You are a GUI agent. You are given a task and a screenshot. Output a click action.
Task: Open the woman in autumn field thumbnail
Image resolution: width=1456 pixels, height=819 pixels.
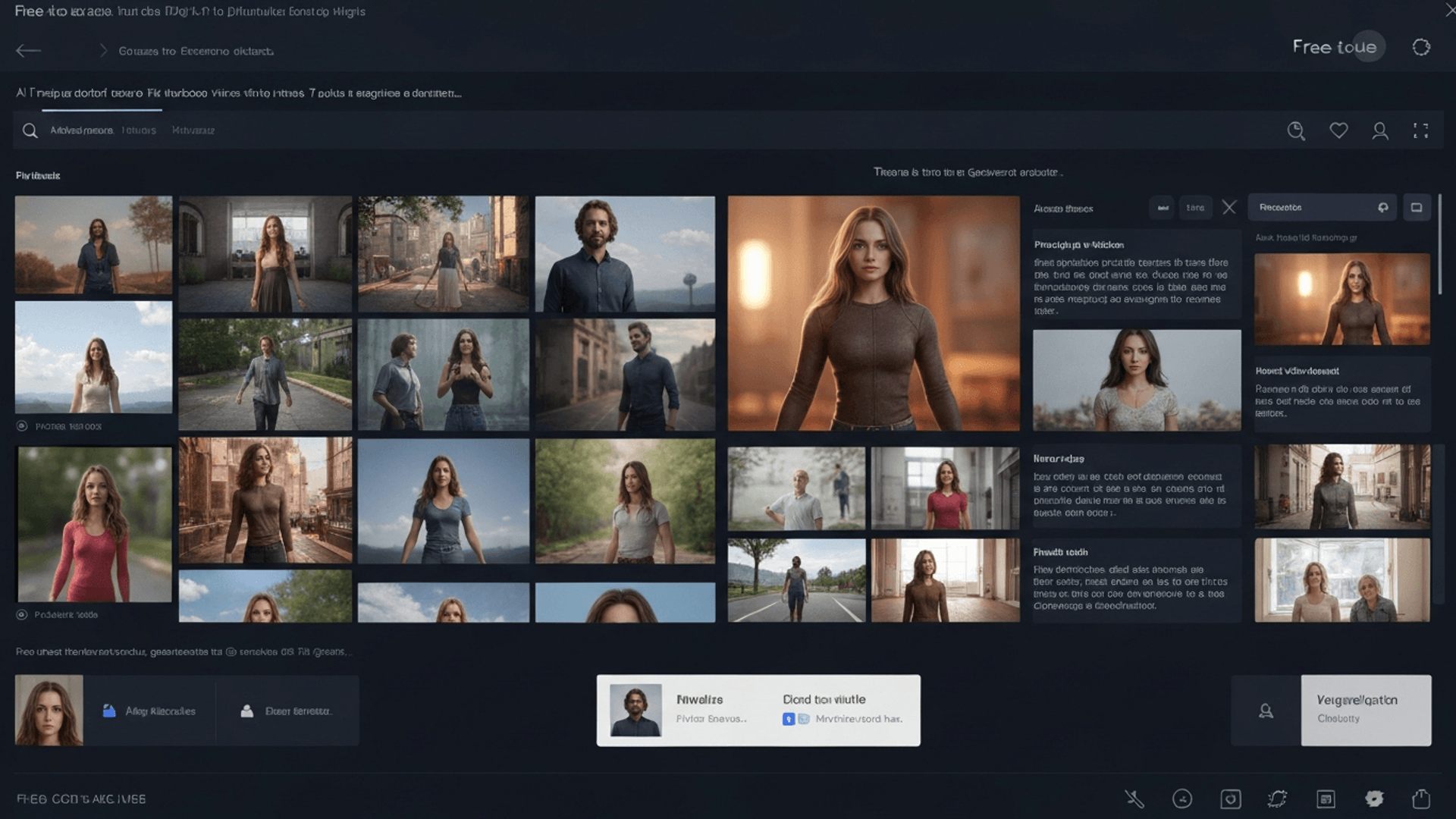click(94, 245)
